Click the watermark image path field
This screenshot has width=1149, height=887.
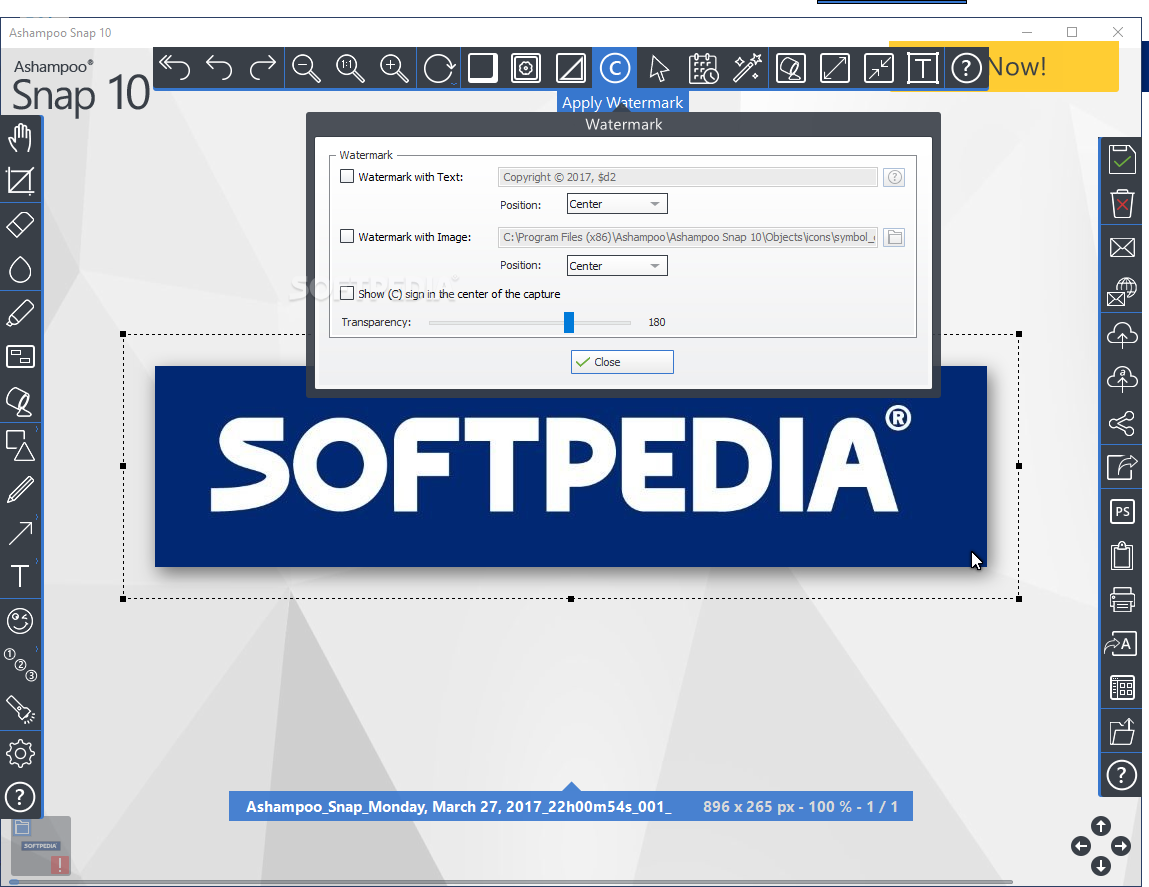pos(687,237)
